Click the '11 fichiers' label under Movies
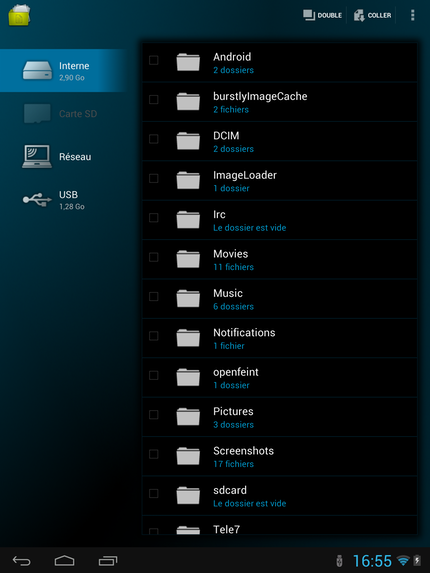Image resolution: width=430 pixels, height=573 pixels. tap(233, 267)
